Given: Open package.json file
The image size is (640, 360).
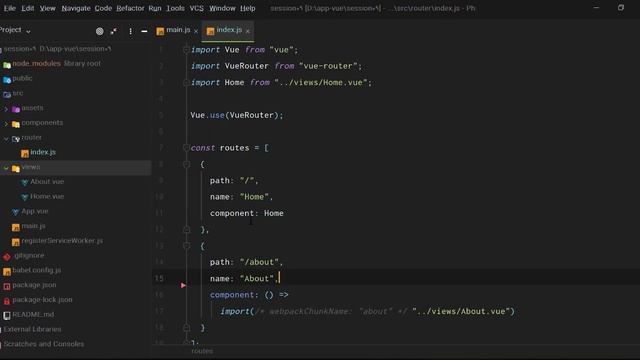Looking at the screenshot, I should coord(34,285).
